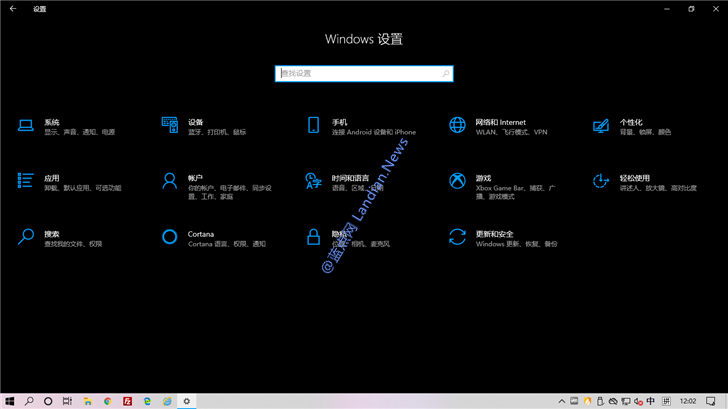
Task: Click the muted volume tray icon
Action: click(x=638, y=401)
